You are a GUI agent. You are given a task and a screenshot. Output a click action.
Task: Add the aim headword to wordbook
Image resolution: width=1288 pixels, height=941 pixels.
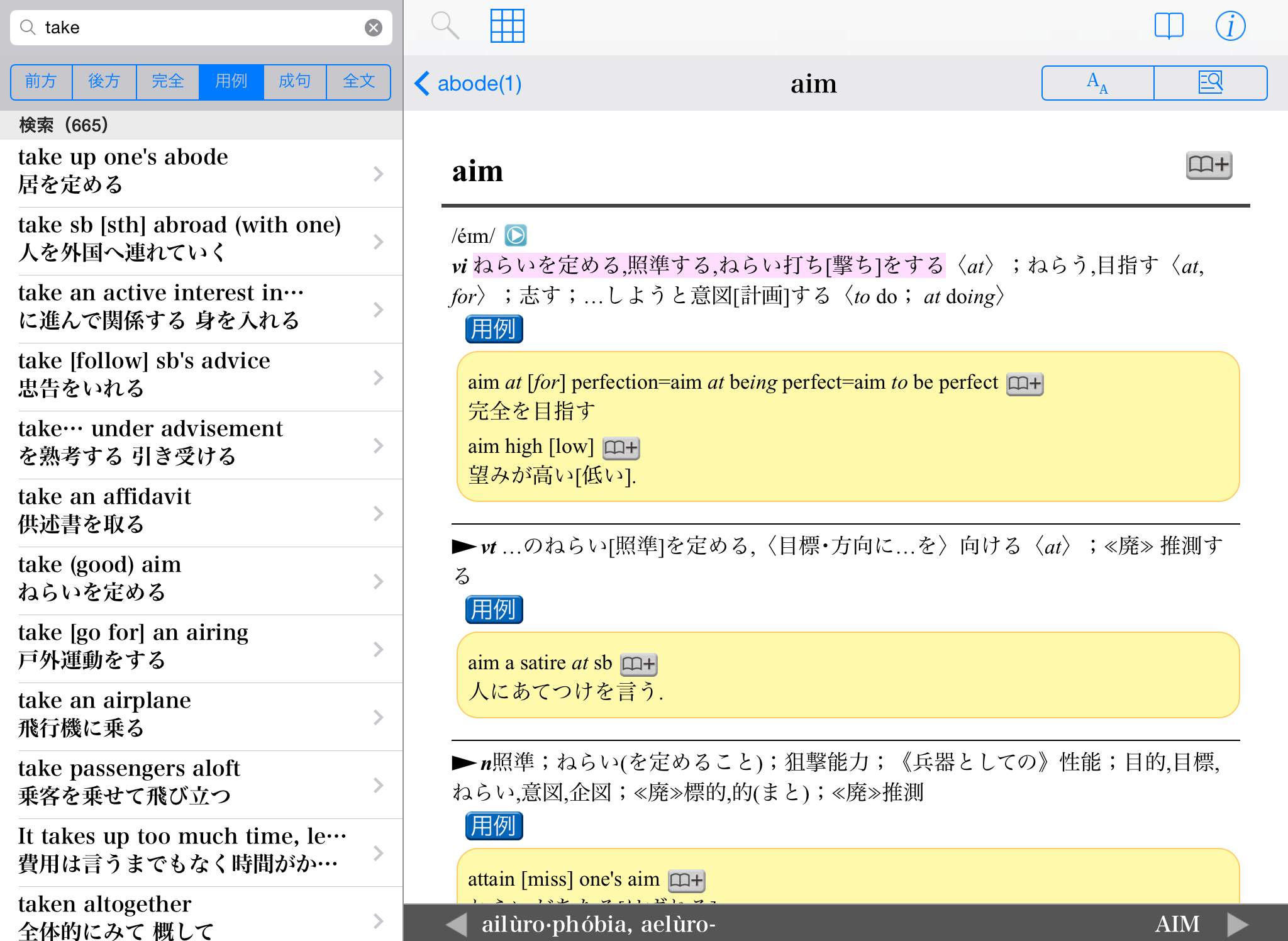point(1208,165)
